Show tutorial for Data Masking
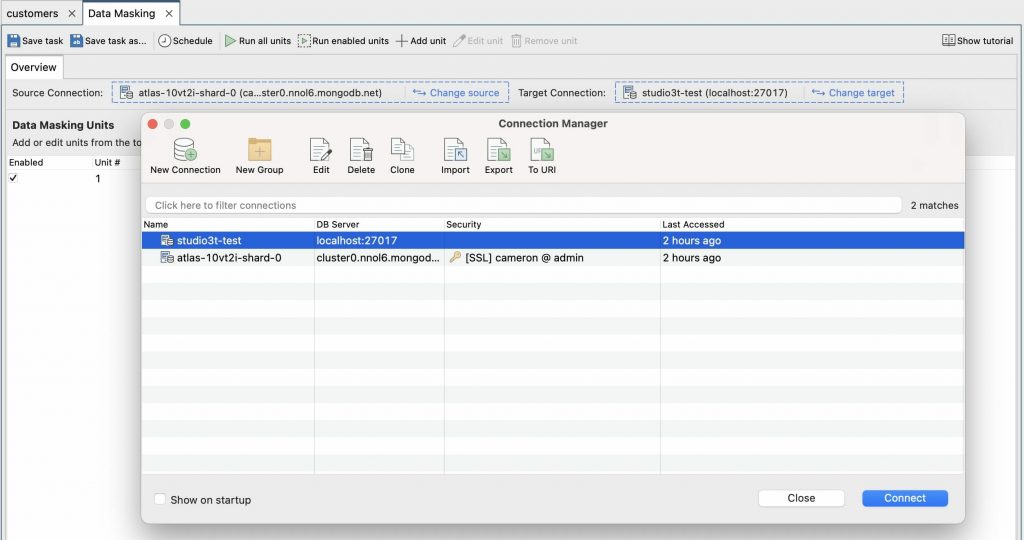Screen dimensions: 1024x540 point(978,40)
